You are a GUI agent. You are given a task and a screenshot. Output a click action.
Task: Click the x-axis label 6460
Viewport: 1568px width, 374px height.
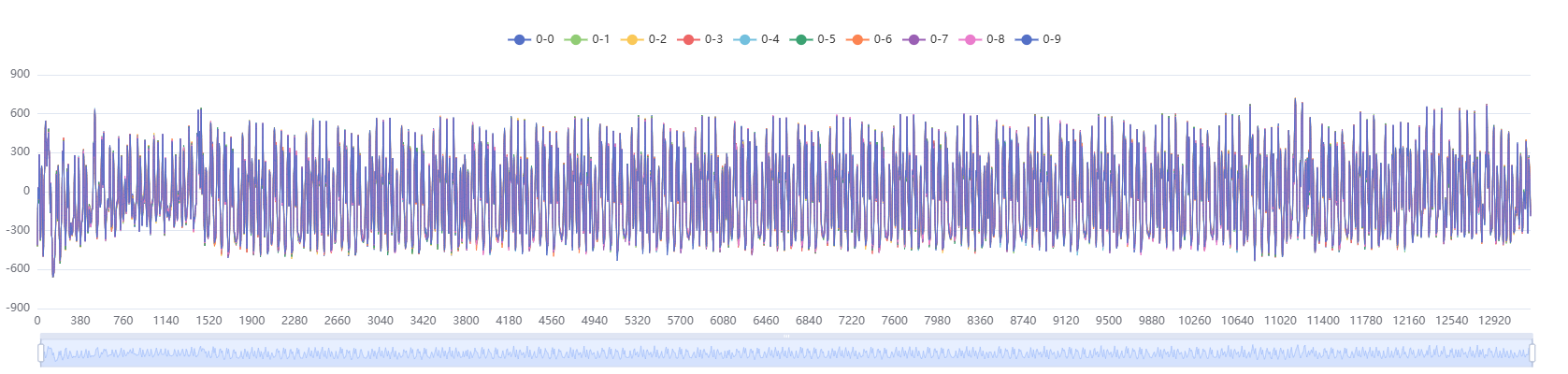766,321
